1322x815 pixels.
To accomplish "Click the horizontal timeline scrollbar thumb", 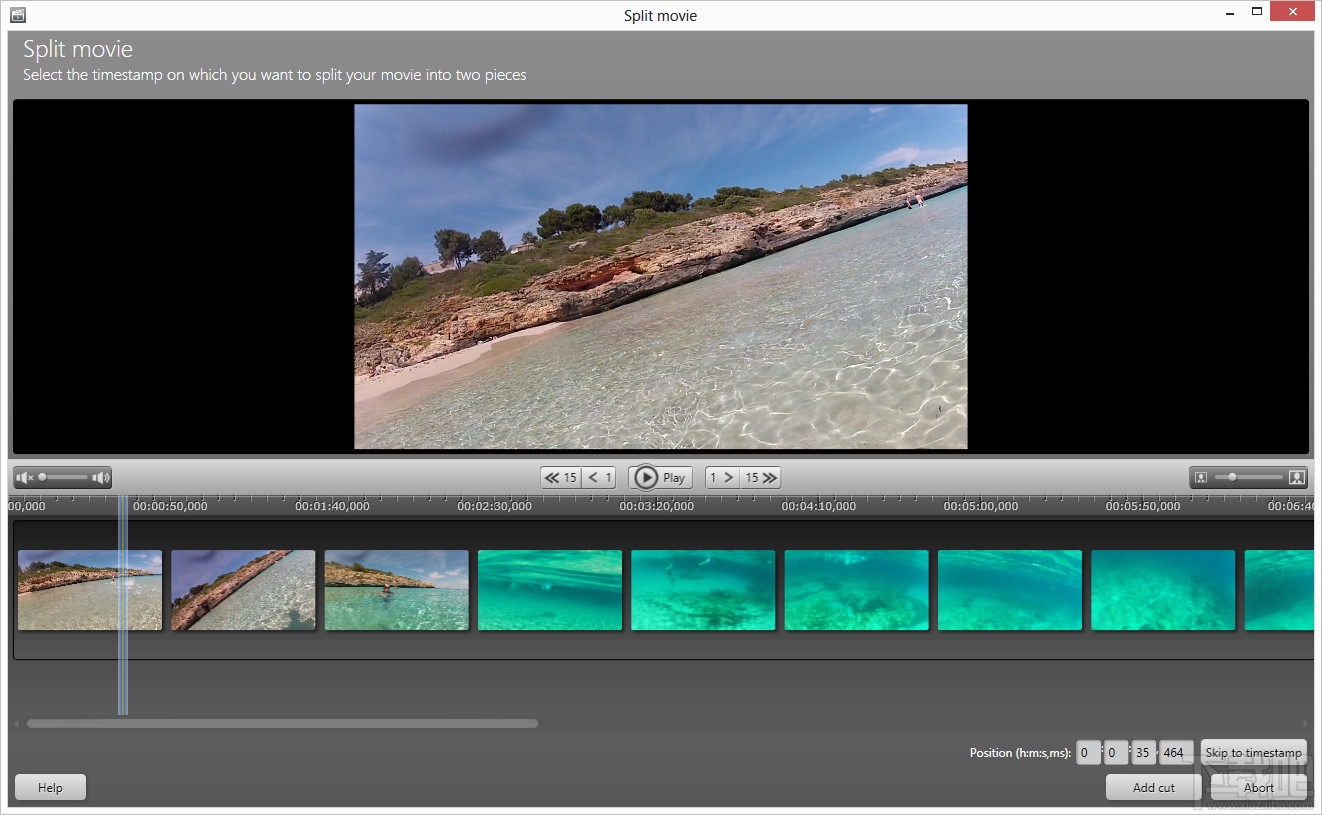I will pyautogui.click(x=282, y=723).
